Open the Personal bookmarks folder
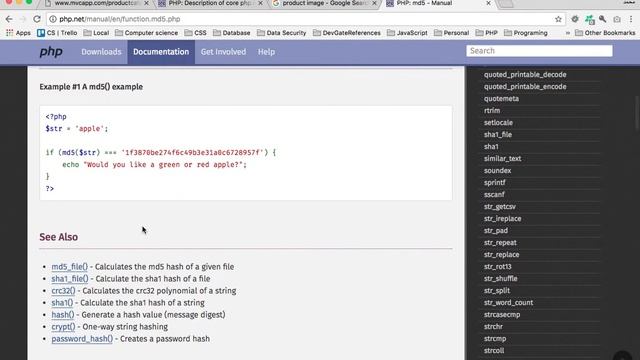Image resolution: width=640 pixels, height=360 pixels. [x=451, y=33]
